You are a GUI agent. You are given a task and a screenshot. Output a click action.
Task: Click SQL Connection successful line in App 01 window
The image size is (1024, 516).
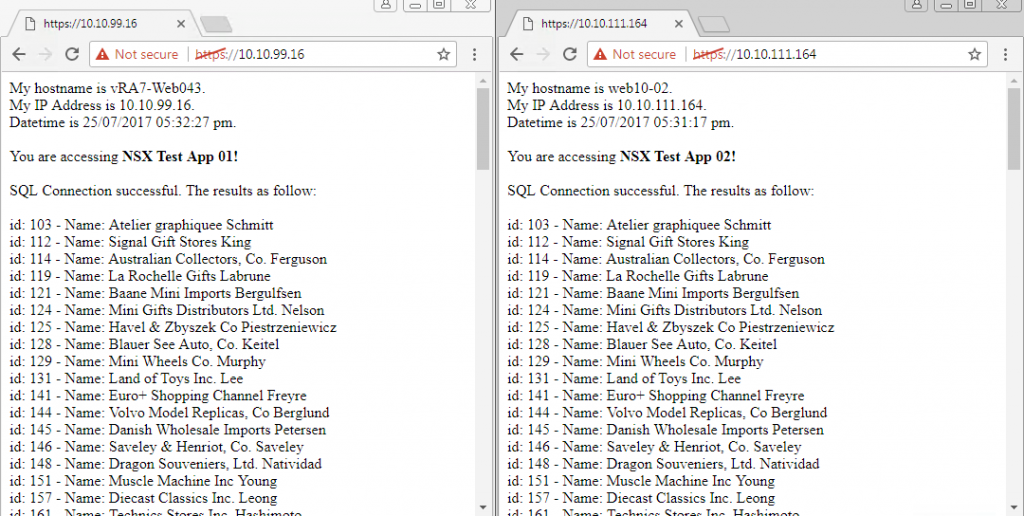[x=163, y=191]
